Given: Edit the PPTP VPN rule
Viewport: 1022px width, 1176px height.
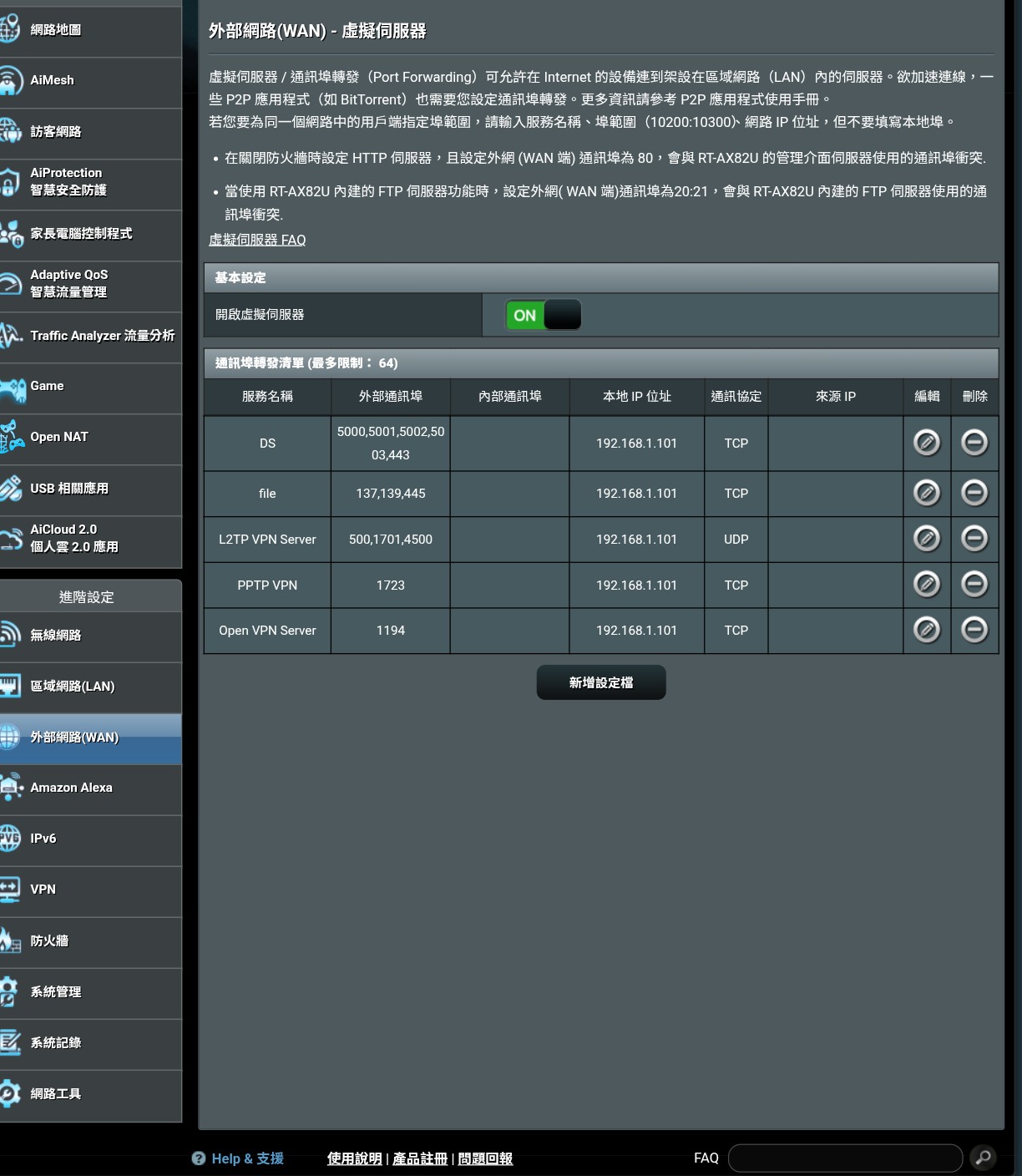Looking at the screenshot, I should [x=927, y=585].
